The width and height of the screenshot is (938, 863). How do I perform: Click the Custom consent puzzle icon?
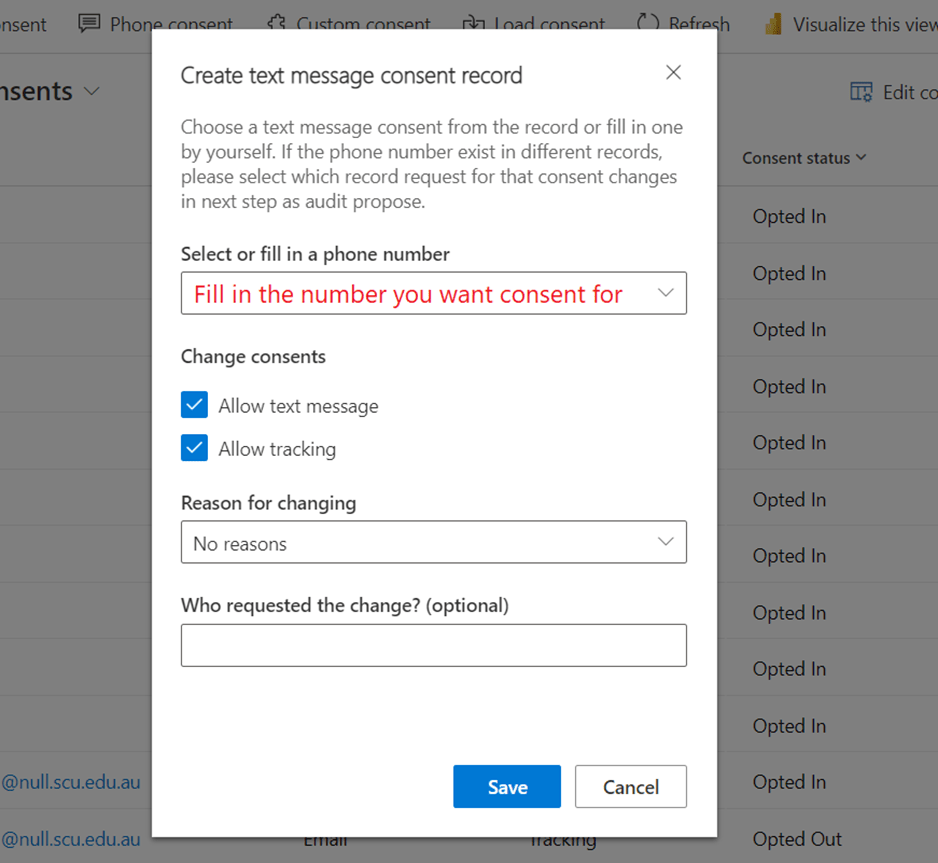tap(277, 23)
